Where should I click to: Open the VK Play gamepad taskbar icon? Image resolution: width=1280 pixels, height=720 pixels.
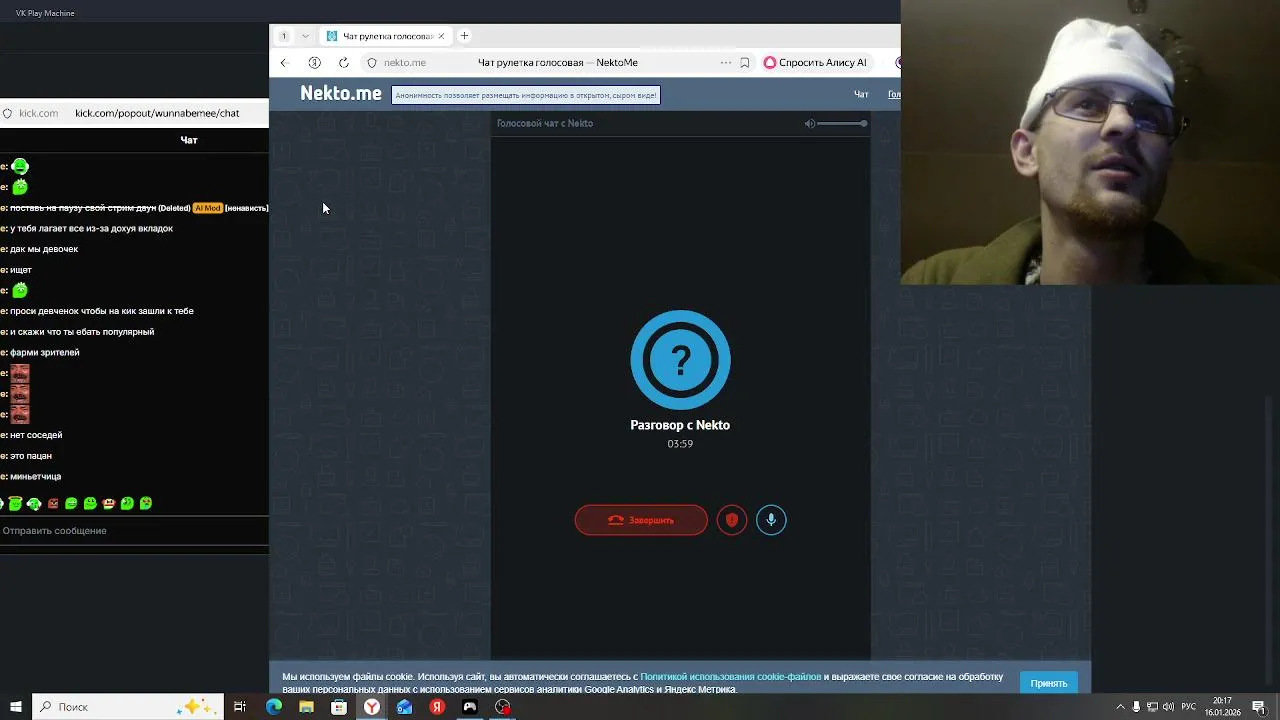[470, 707]
